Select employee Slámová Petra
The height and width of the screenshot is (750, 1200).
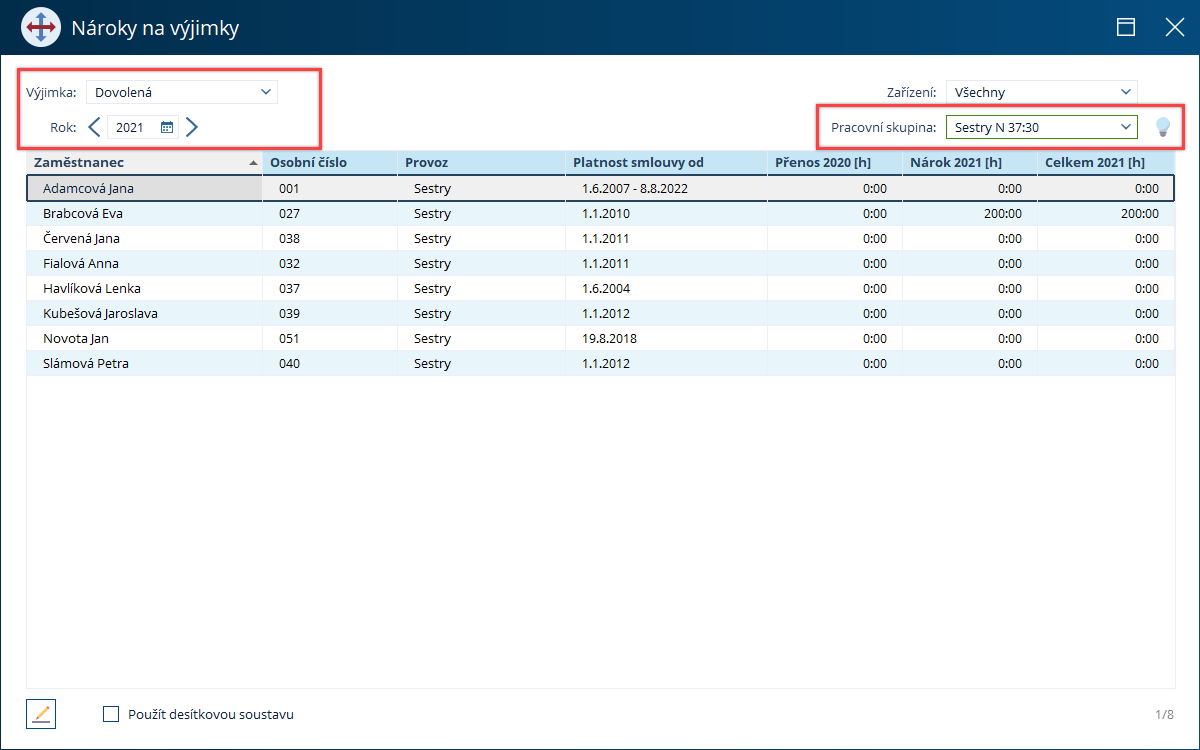[86, 363]
